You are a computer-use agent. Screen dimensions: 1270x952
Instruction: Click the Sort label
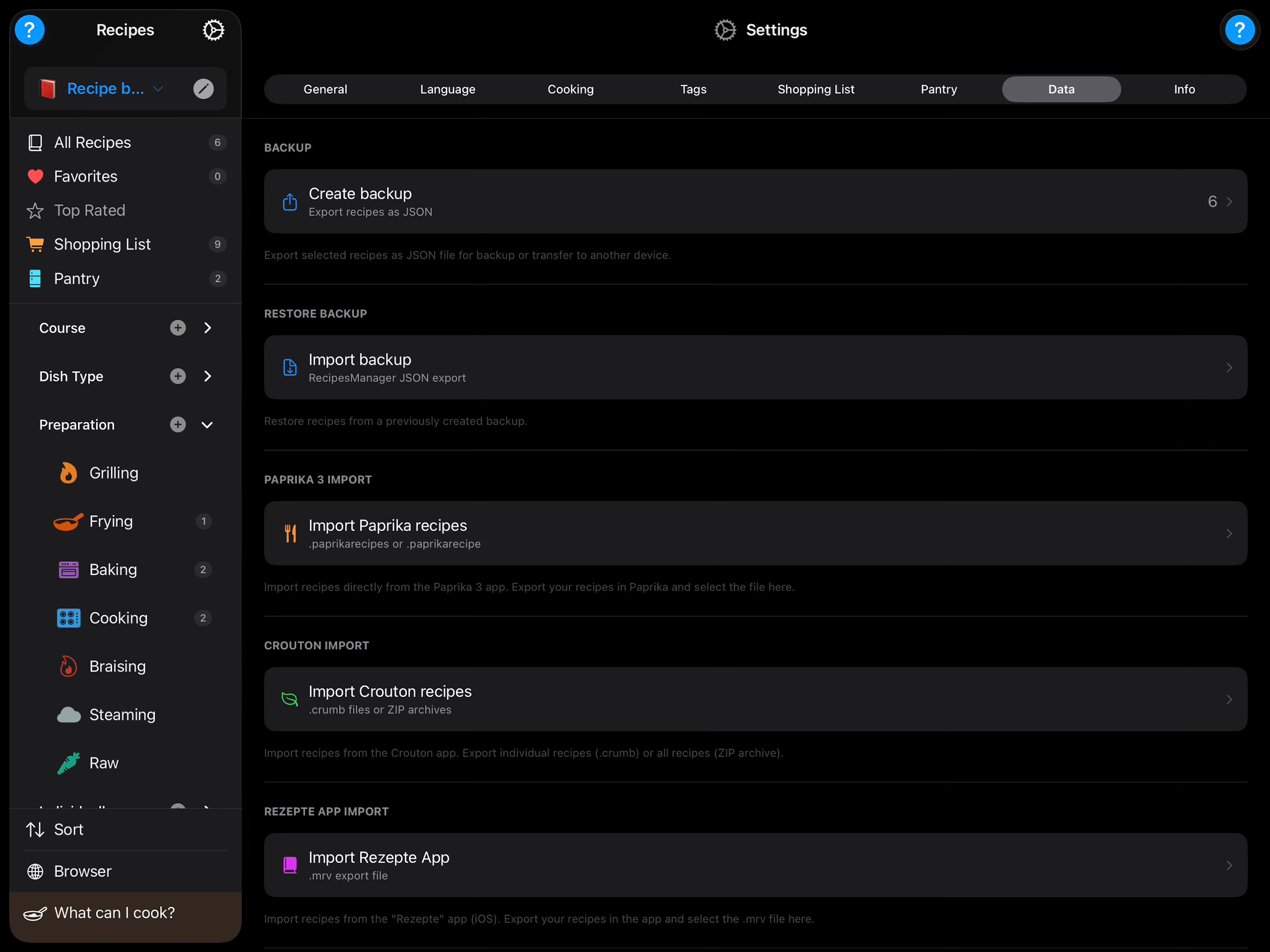(x=68, y=830)
